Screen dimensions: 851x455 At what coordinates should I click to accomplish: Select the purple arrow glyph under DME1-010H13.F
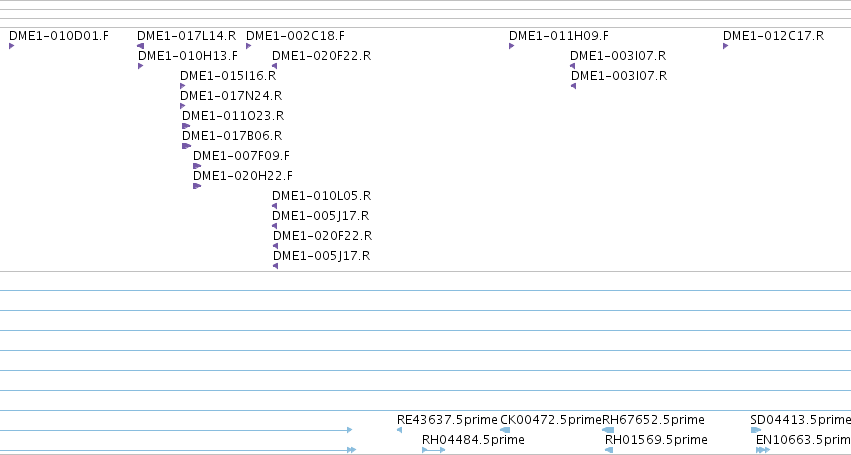(x=141, y=66)
